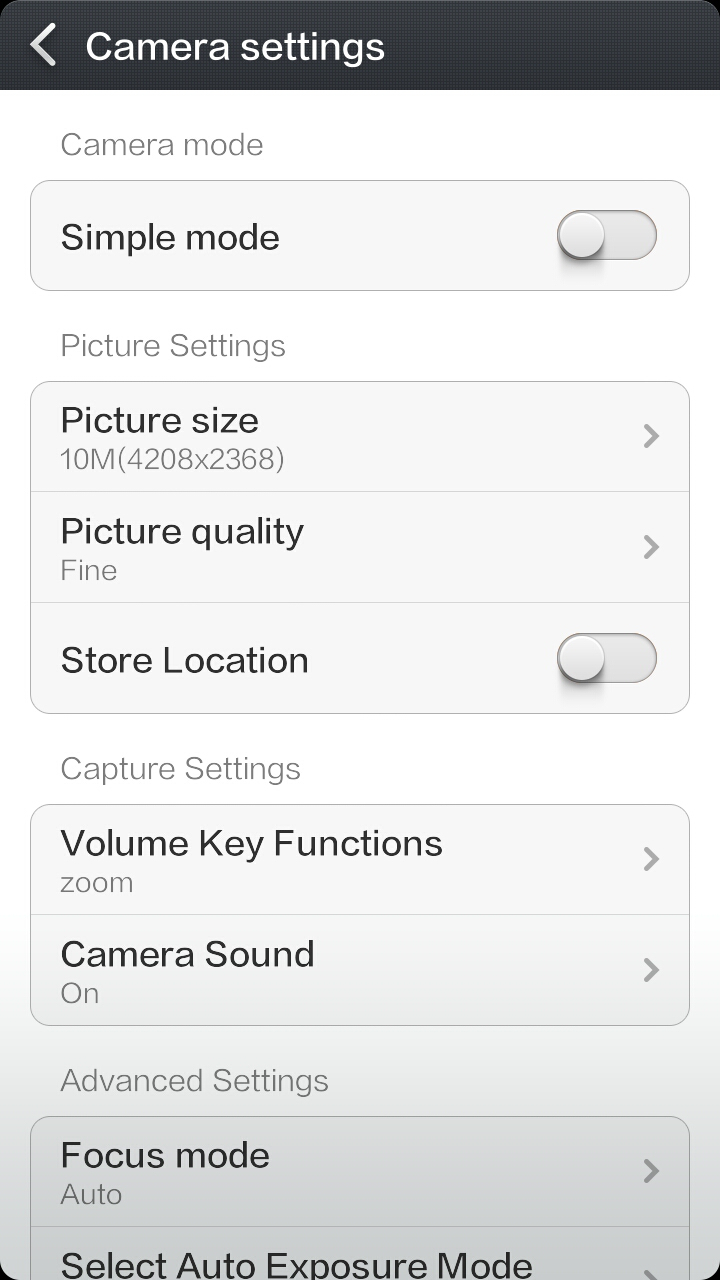Image resolution: width=720 pixels, height=1280 pixels.
Task: Tap the "Store Location" label text
Action: click(185, 660)
